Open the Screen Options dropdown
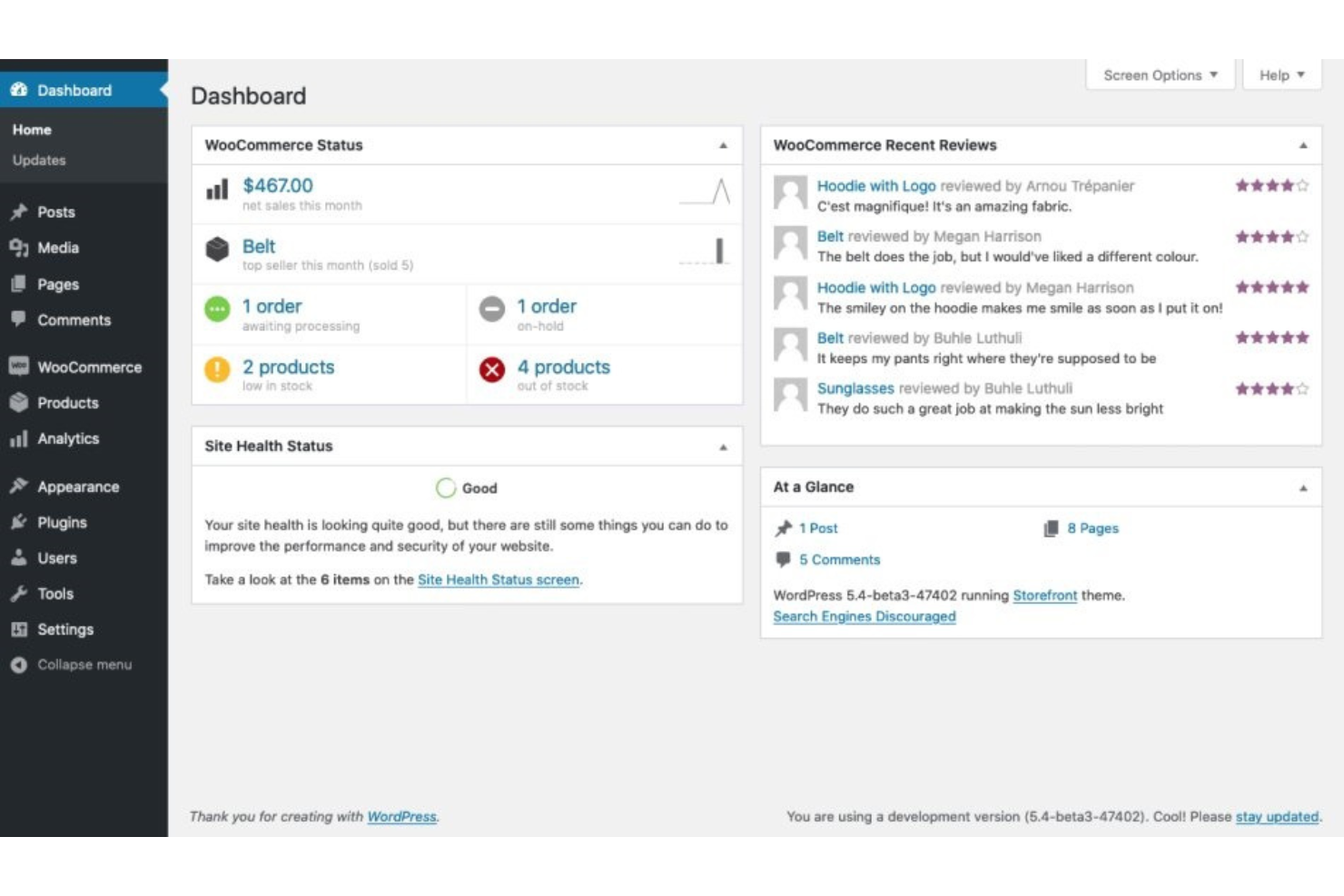The height and width of the screenshot is (896, 1344). pos(1159,74)
